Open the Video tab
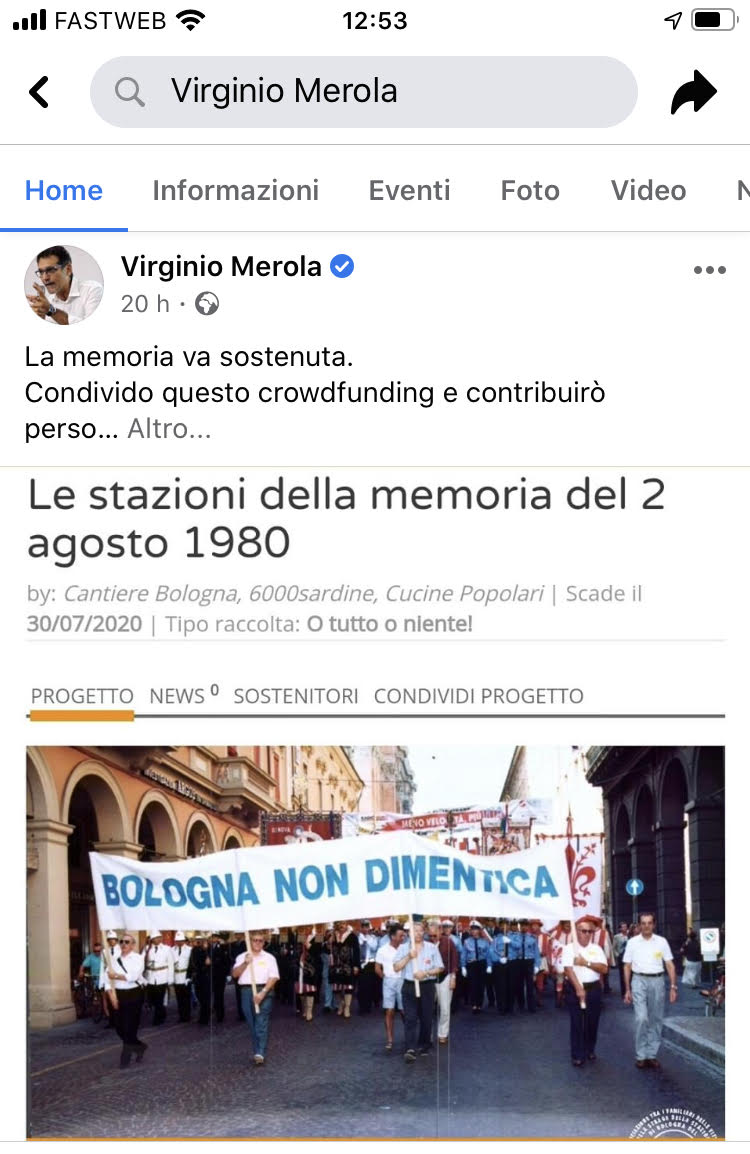This screenshot has width=750, height=1154. point(648,191)
